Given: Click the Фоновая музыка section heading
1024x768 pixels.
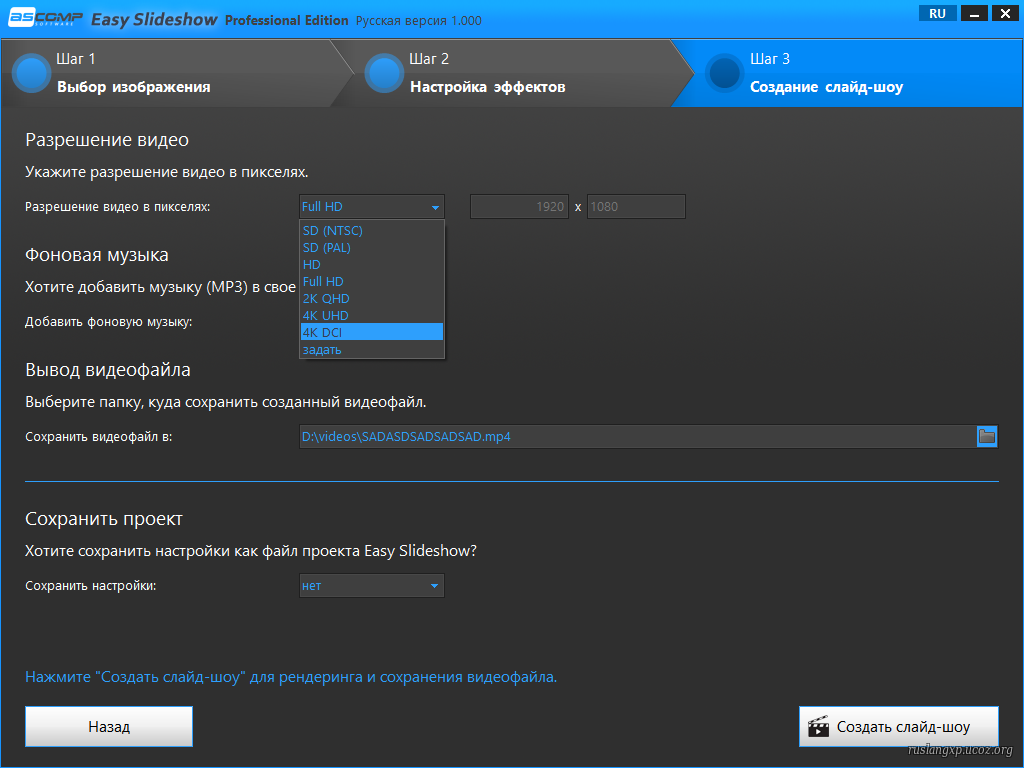Looking at the screenshot, I should click(x=97, y=255).
